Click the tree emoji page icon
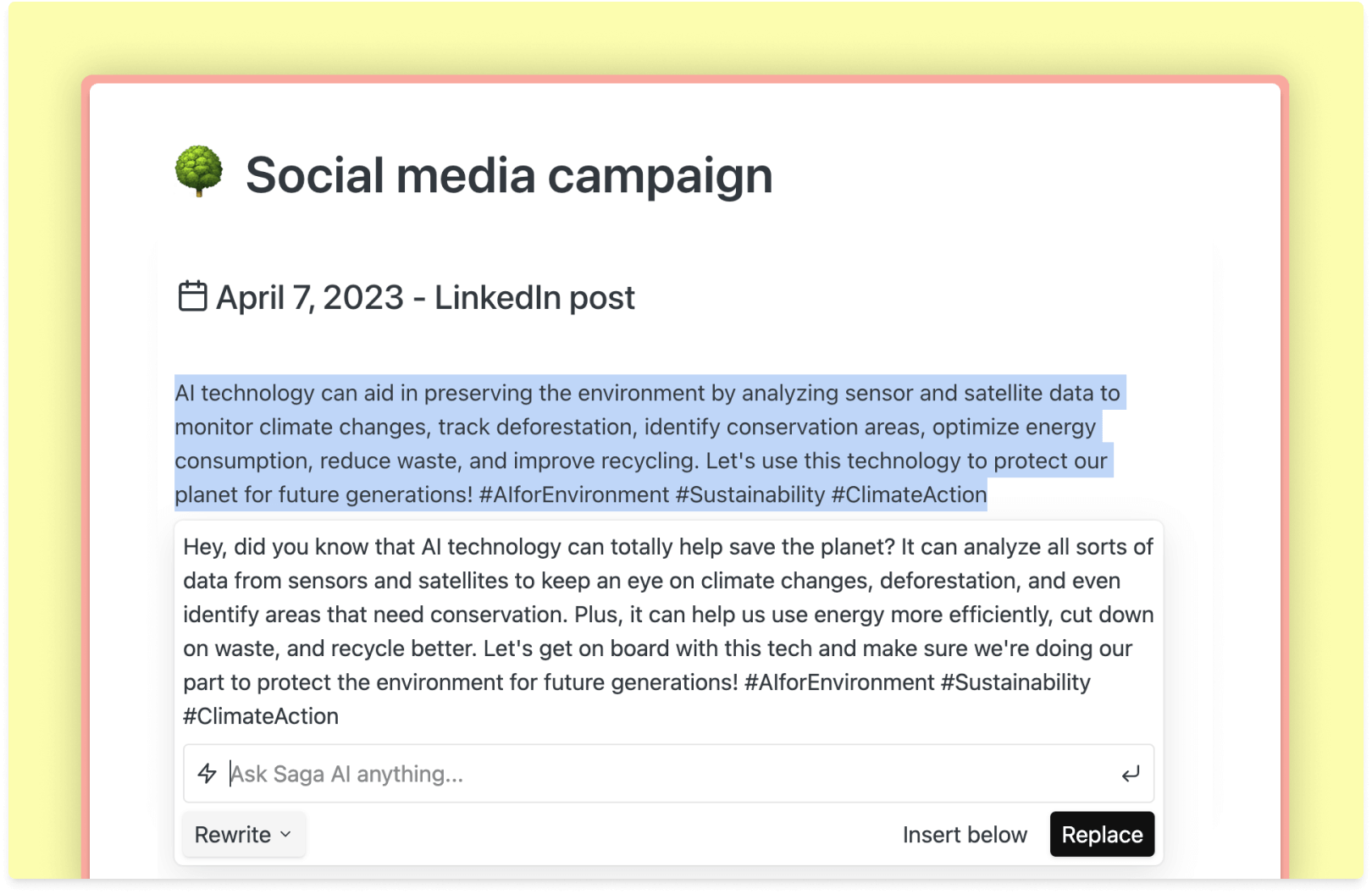Screen dimensions: 1372x894 tap(199, 172)
